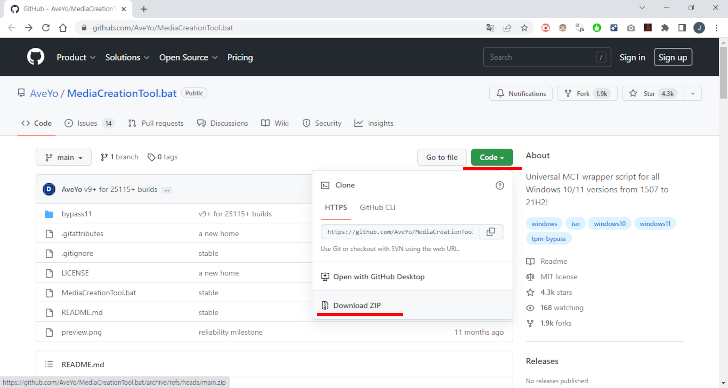728x388 pixels.
Task: Open Chrome three-dot menu
Action: 716,28
